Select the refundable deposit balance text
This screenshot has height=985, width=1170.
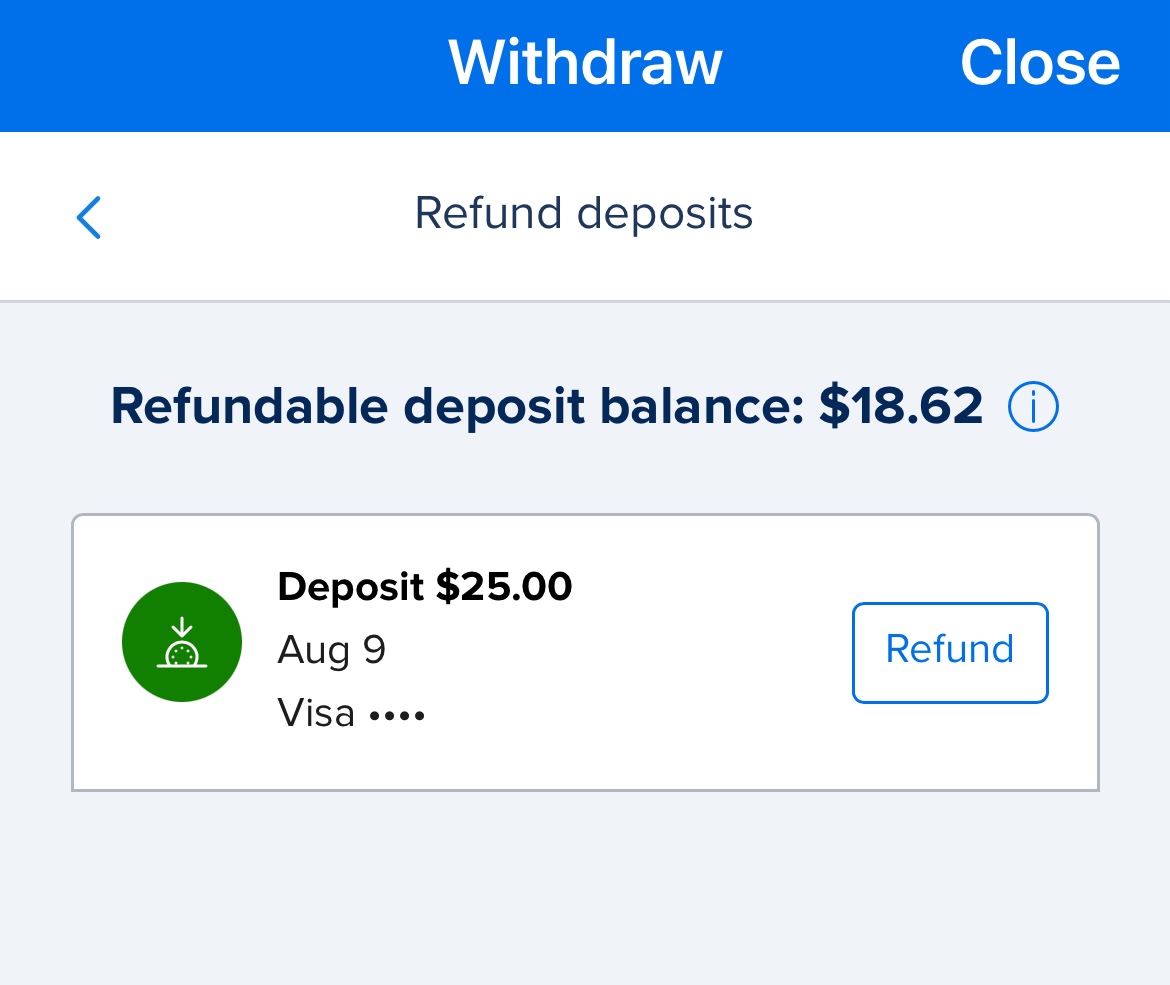pos(547,406)
